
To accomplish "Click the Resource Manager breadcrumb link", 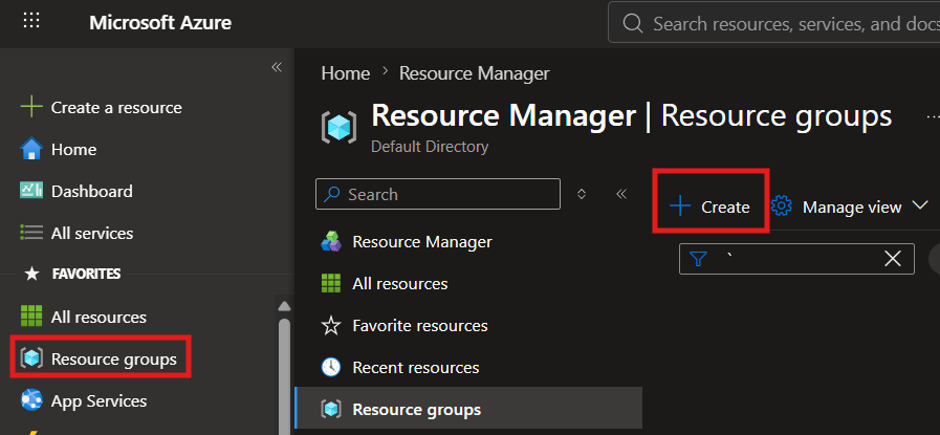I will pyautogui.click(x=474, y=74).
